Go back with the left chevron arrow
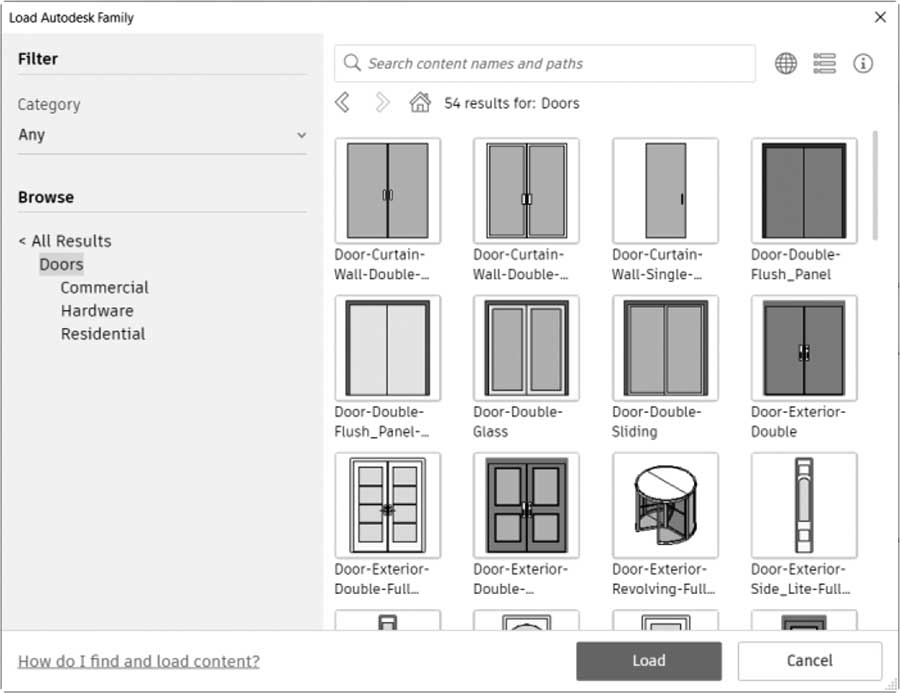The height and width of the screenshot is (693, 900). pyautogui.click(x=343, y=103)
